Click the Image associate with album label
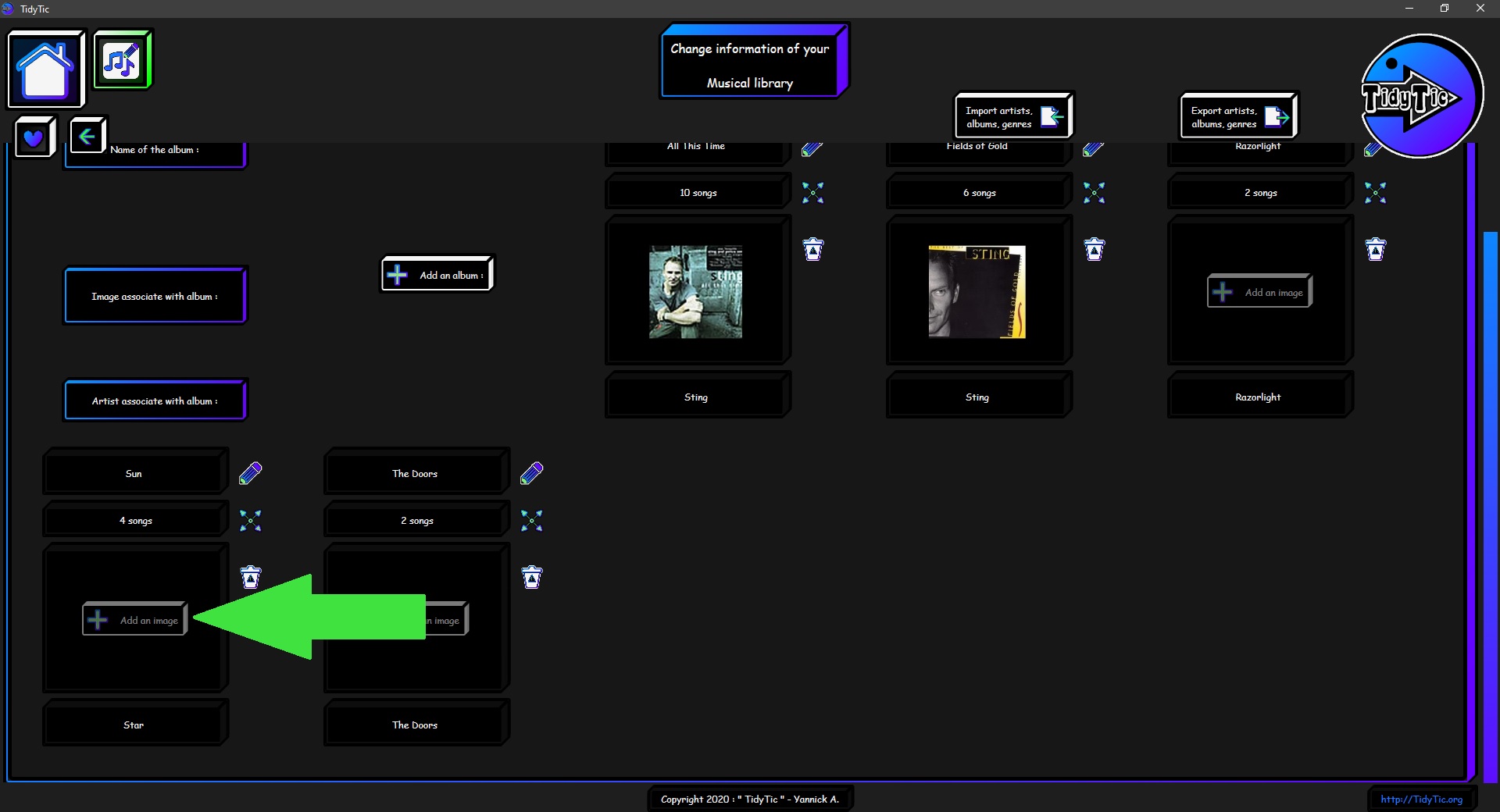 (x=155, y=296)
